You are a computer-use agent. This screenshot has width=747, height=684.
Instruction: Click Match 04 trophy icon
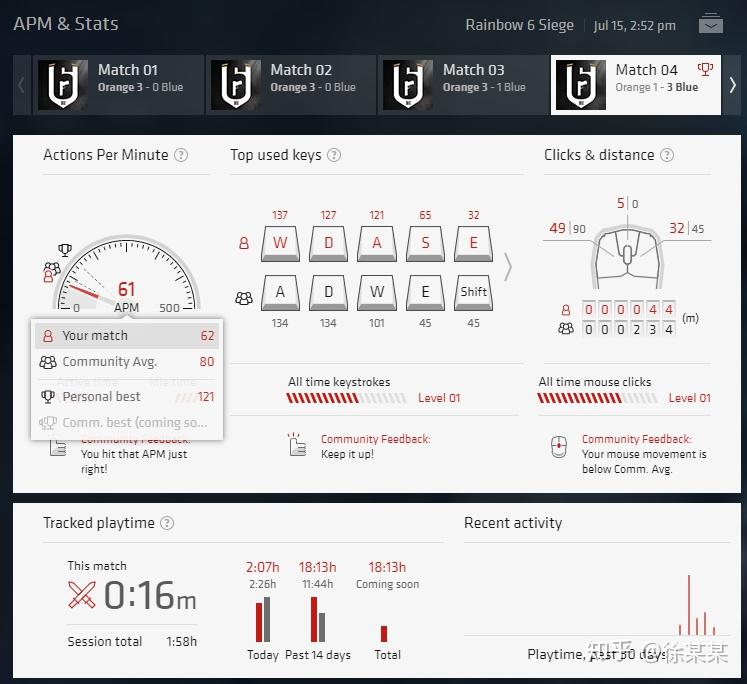click(x=705, y=70)
